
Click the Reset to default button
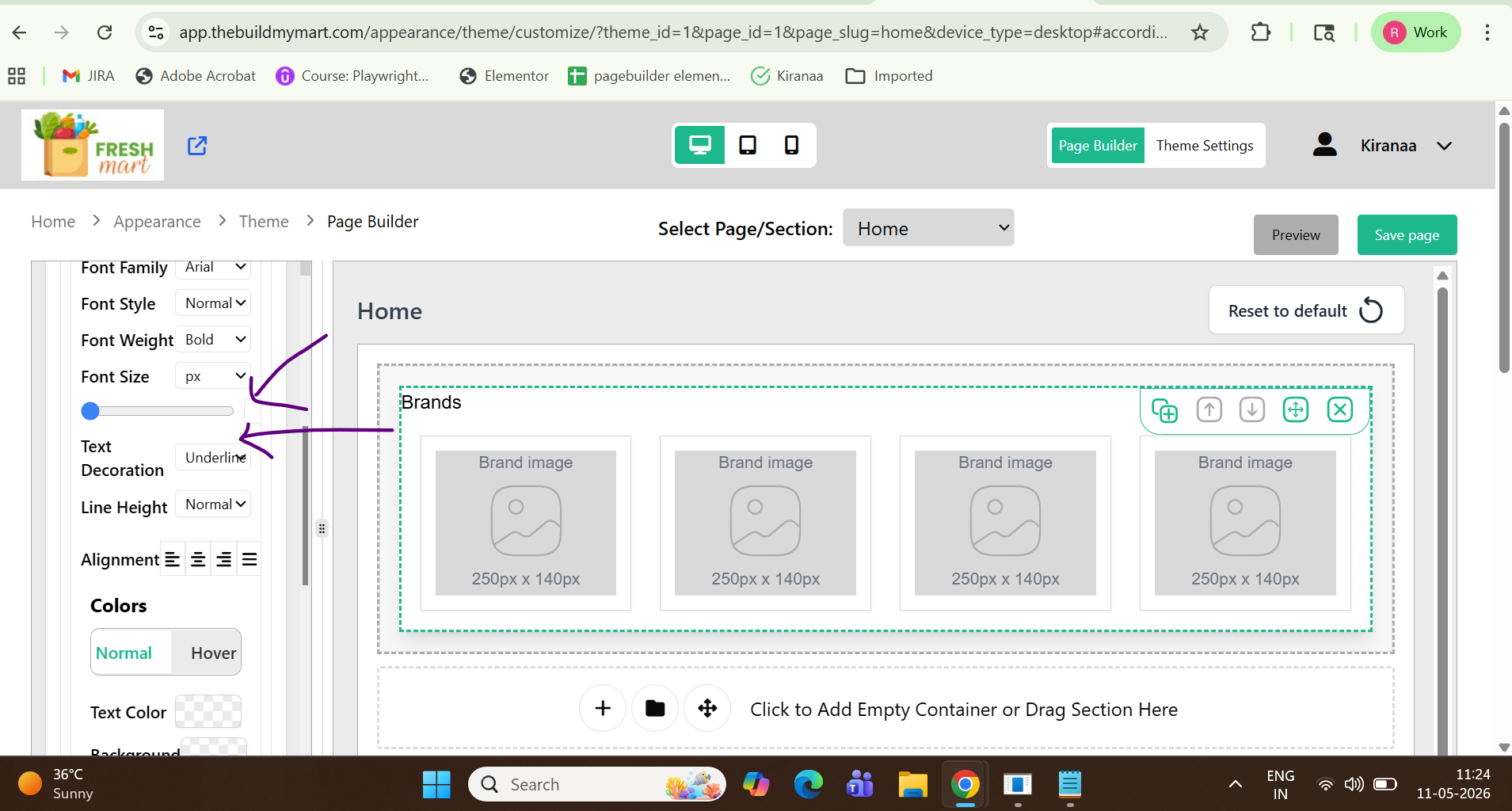[1307, 310]
